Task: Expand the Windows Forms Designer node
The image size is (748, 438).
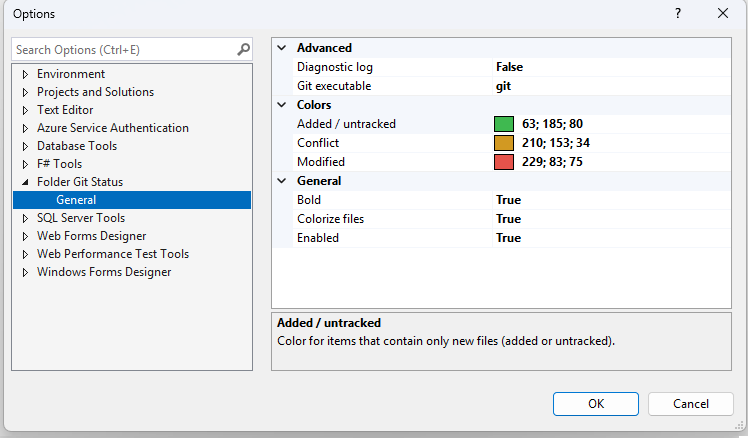Action: (x=25, y=273)
